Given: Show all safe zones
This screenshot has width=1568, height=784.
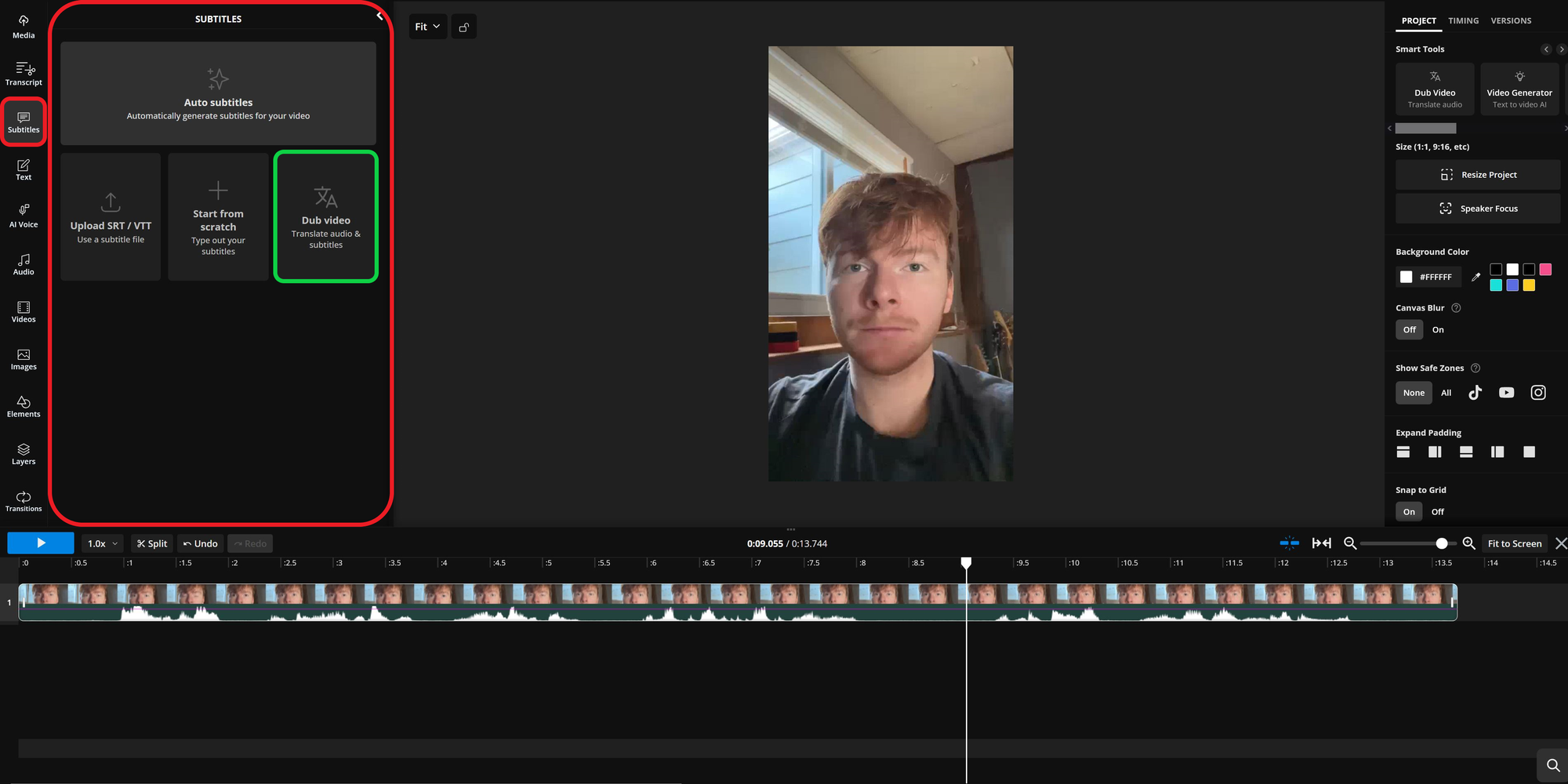Looking at the screenshot, I should click(1446, 392).
